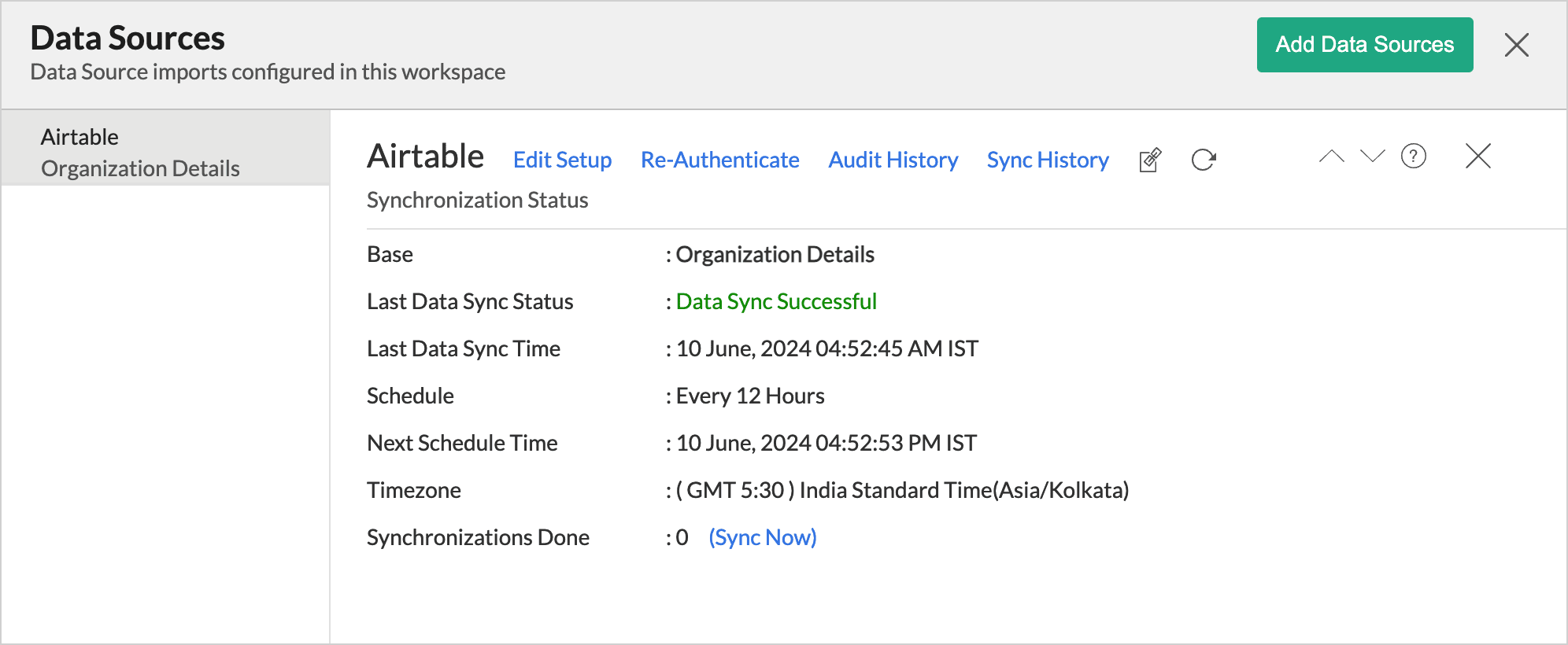This screenshot has width=1568, height=645.
Task: Click the Add Data Sources button
Action: (1365, 45)
